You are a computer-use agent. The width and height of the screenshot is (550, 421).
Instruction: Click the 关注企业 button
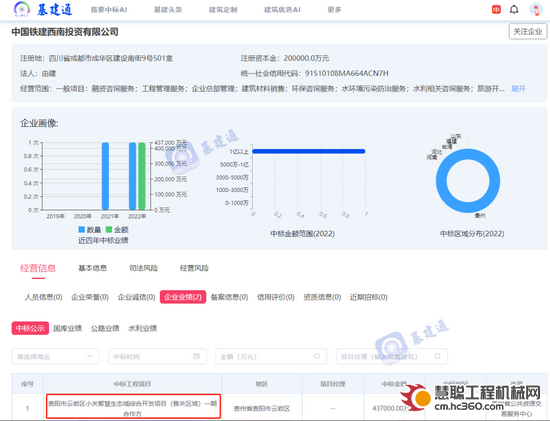pos(528,32)
